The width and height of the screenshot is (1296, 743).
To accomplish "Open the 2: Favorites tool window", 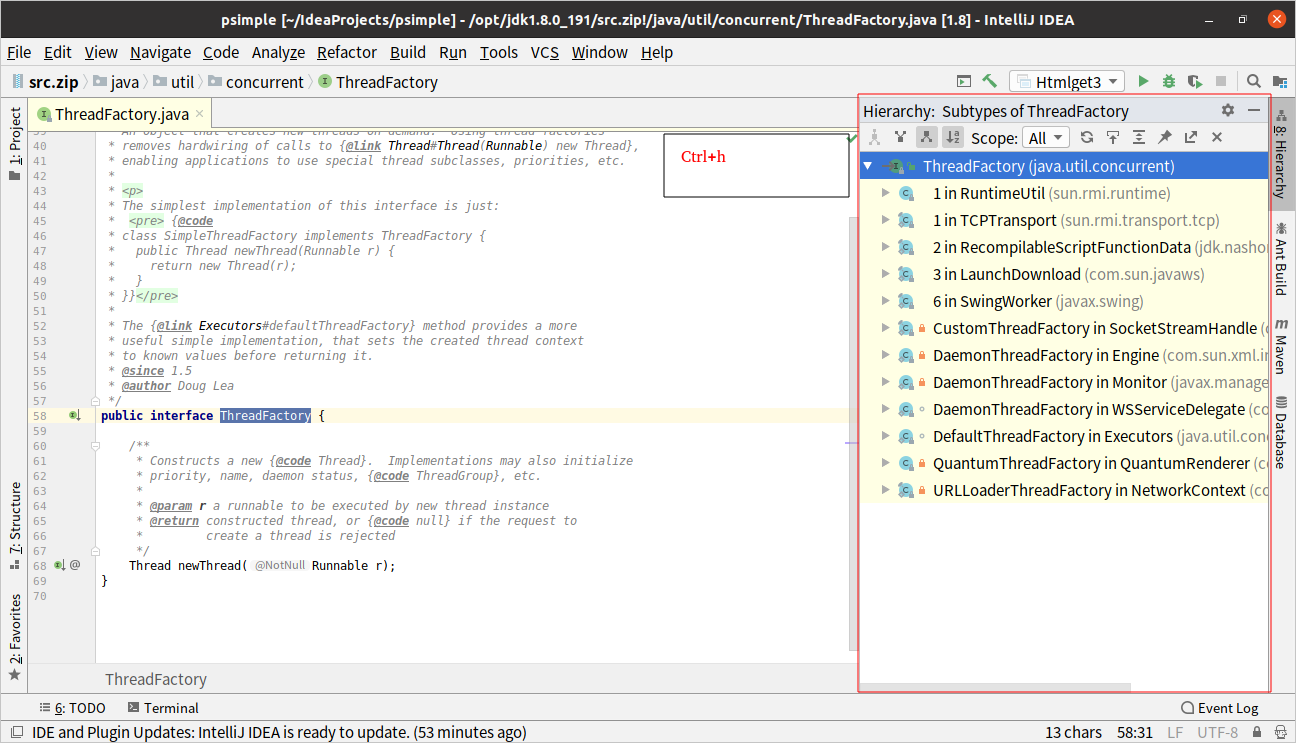I will click(x=14, y=638).
